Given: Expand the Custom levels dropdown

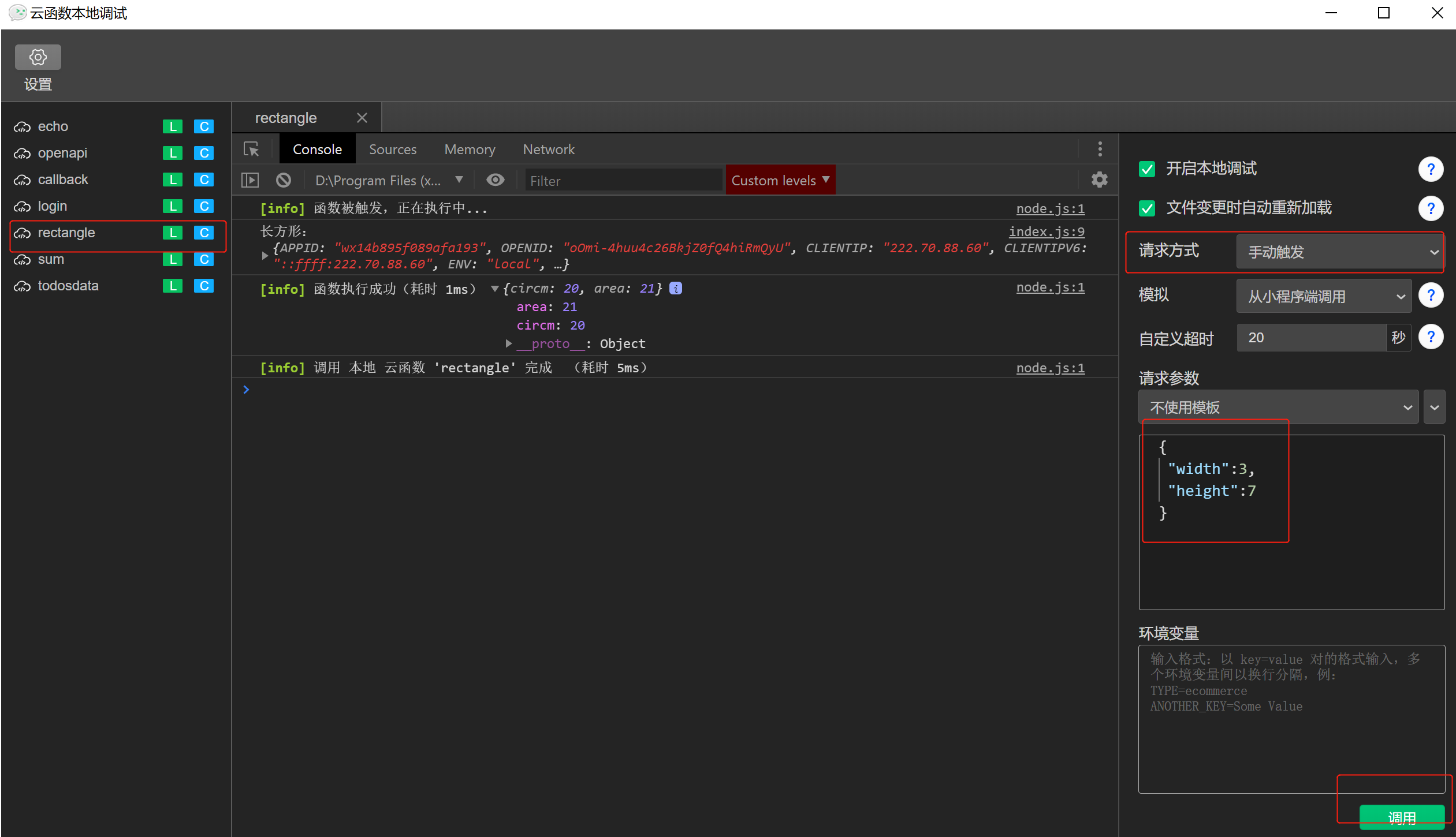Looking at the screenshot, I should click(x=780, y=180).
